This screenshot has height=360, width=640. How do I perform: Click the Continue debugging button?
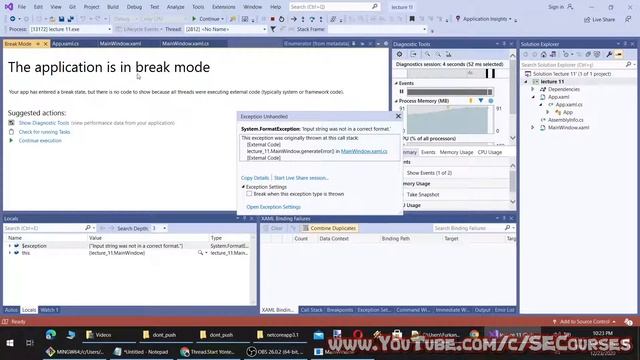coord(206,19)
